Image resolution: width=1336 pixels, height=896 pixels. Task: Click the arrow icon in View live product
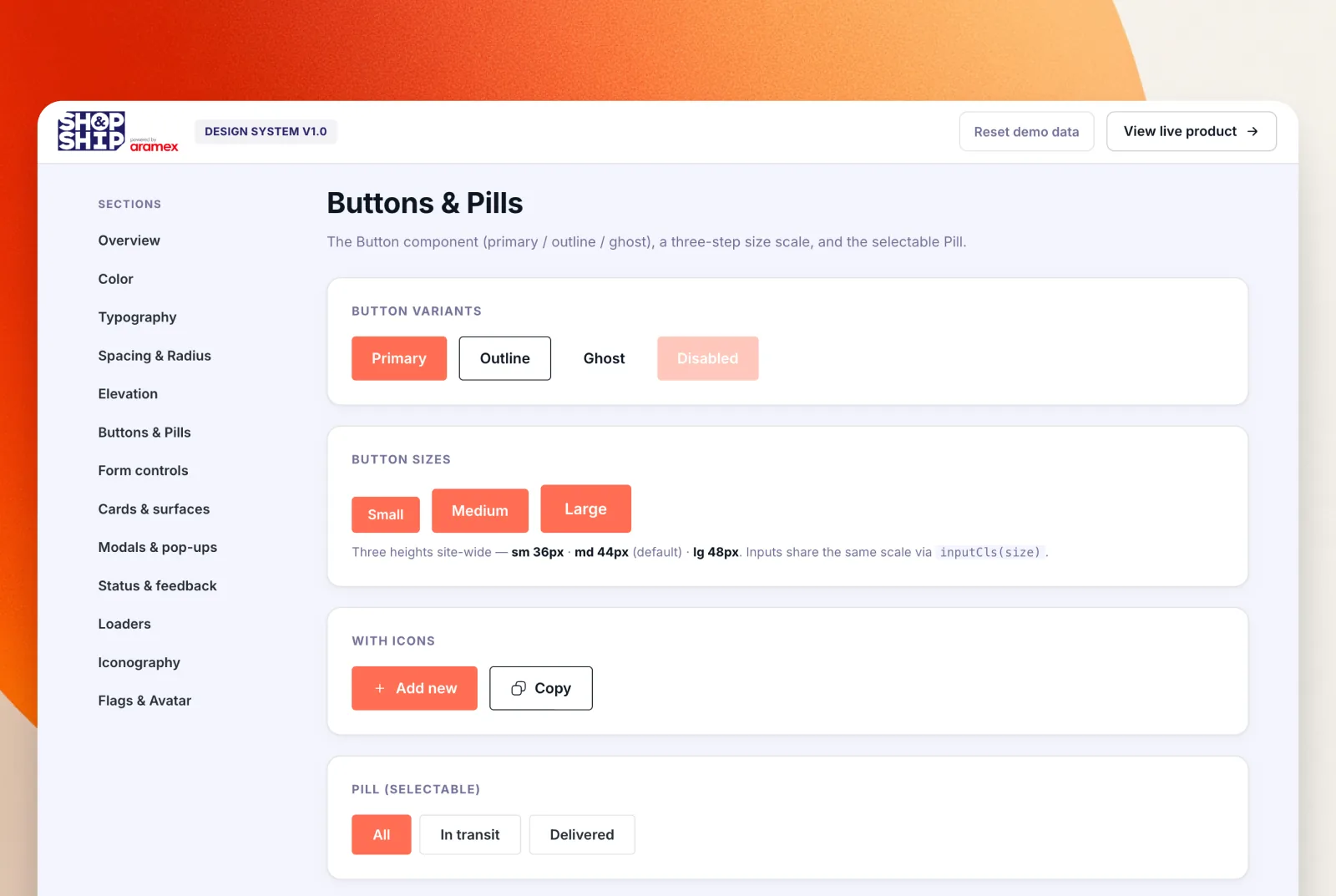1252,131
